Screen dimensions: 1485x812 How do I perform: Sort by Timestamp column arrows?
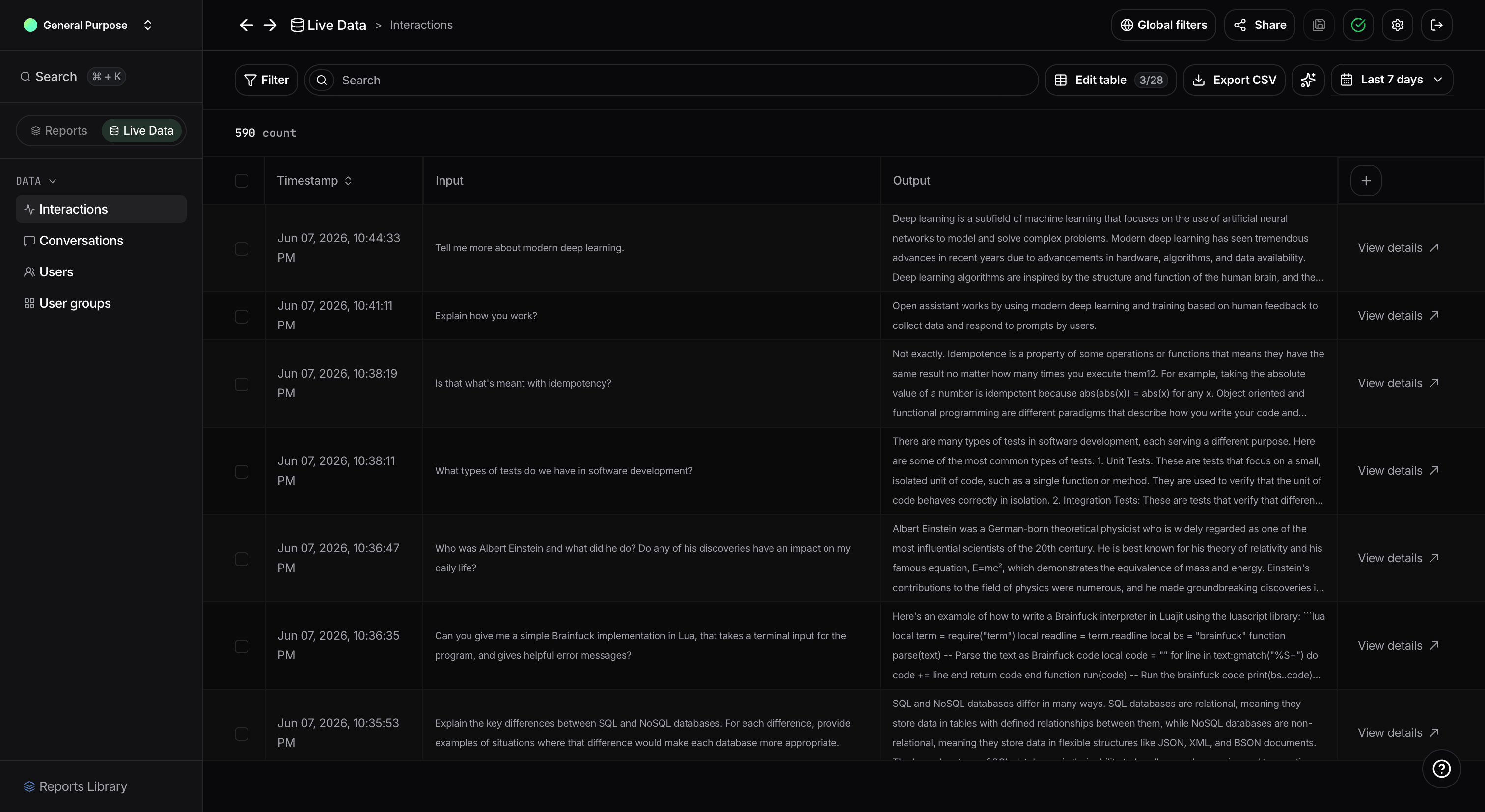point(348,180)
